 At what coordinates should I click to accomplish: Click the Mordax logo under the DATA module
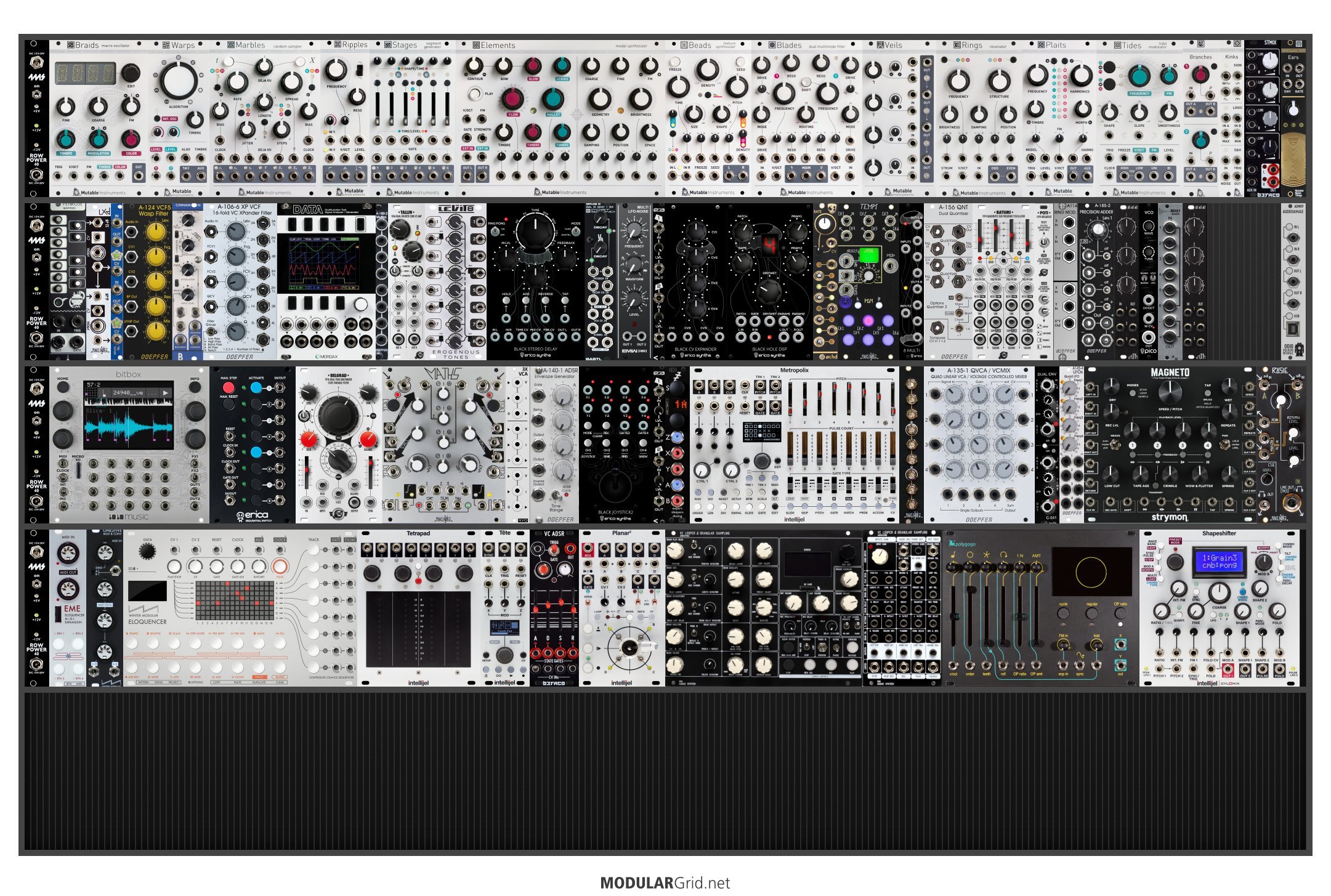point(326,356)
